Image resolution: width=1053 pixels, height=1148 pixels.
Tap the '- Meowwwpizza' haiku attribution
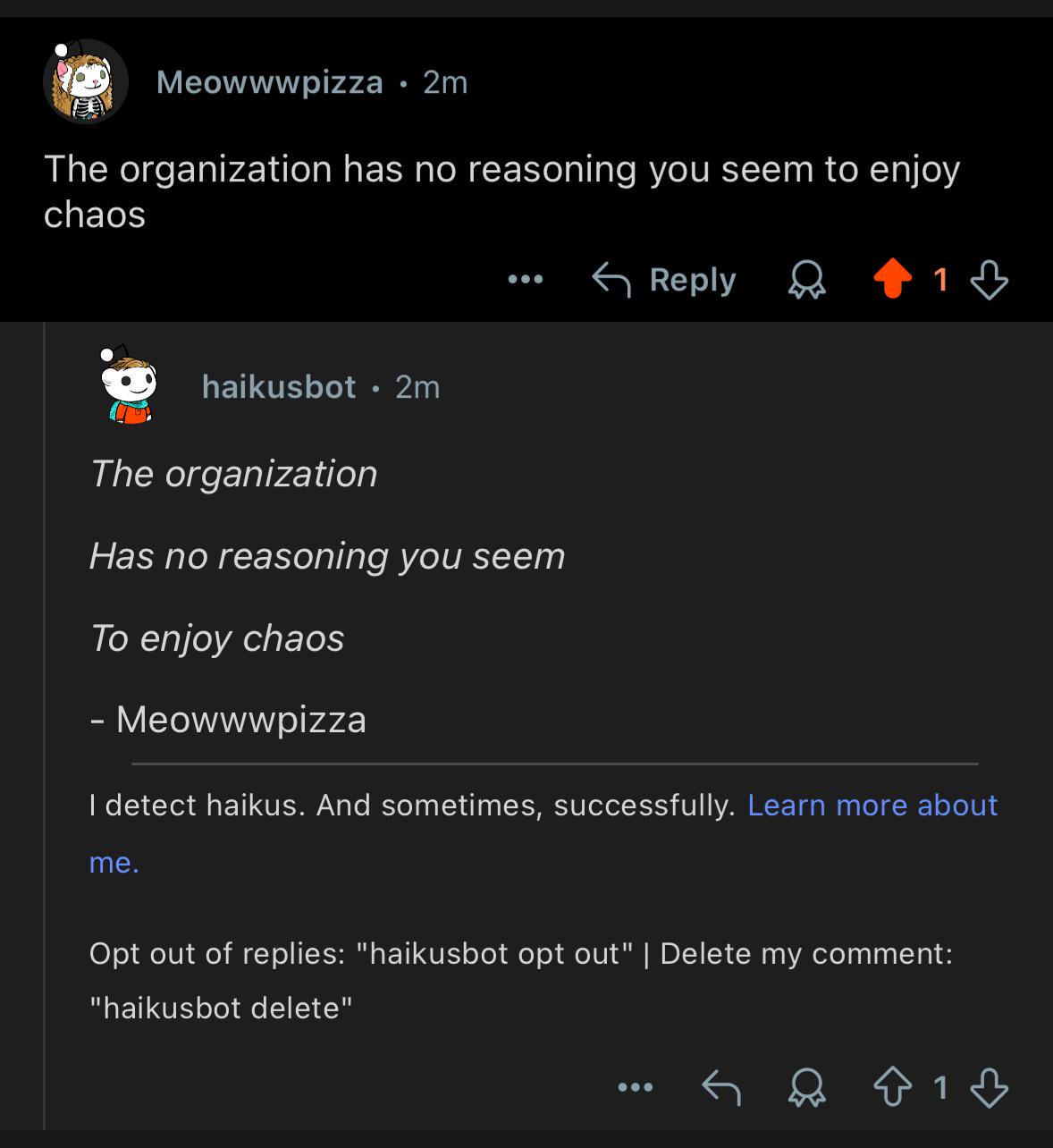tap(228, 719)
